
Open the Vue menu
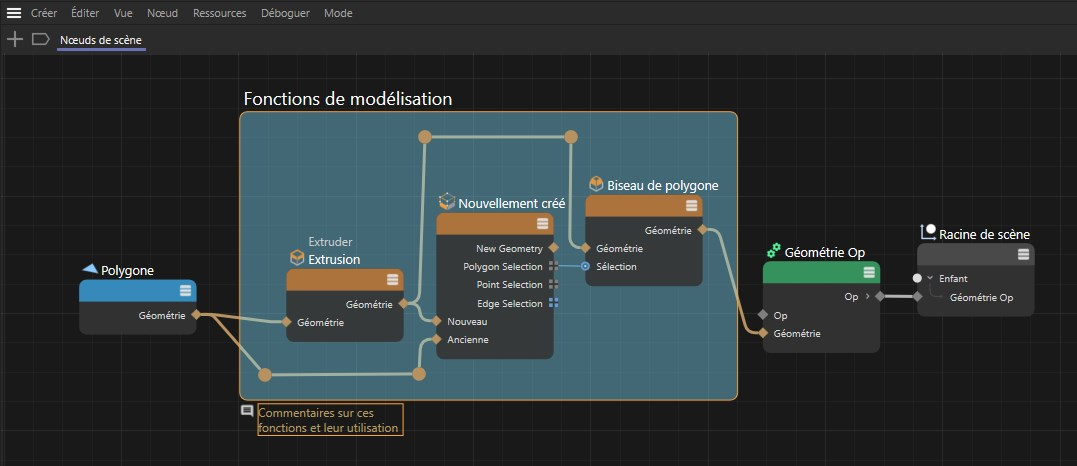click(123, 13)
